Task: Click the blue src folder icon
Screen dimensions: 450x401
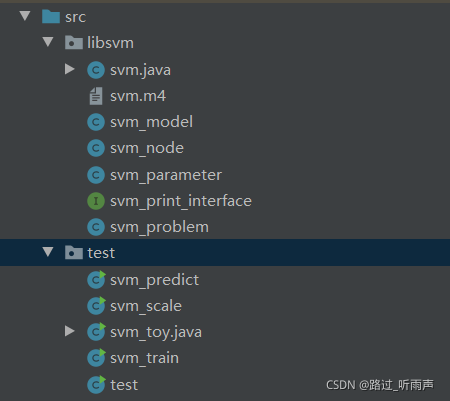Action: (51, 17)
